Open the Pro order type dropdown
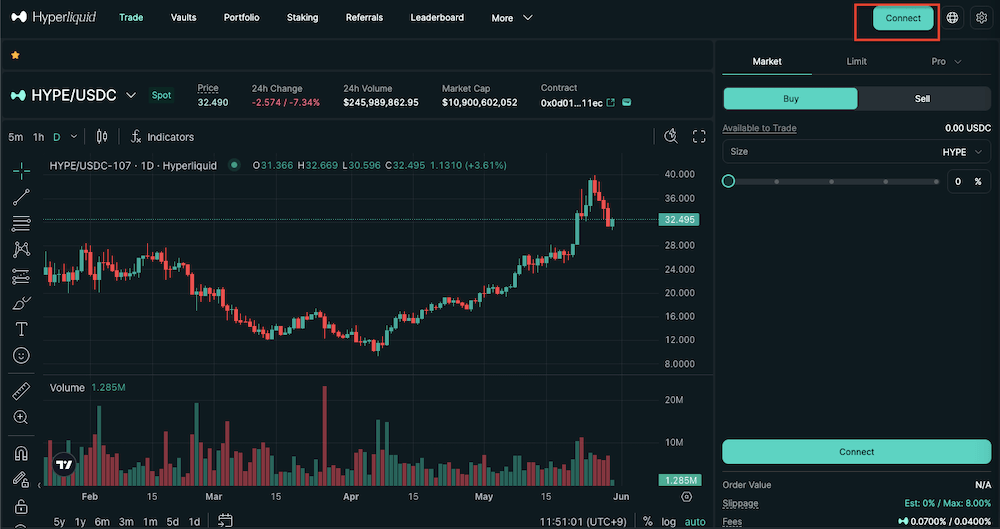This screenshot has width=1000, height=529. tap(946, 61)
